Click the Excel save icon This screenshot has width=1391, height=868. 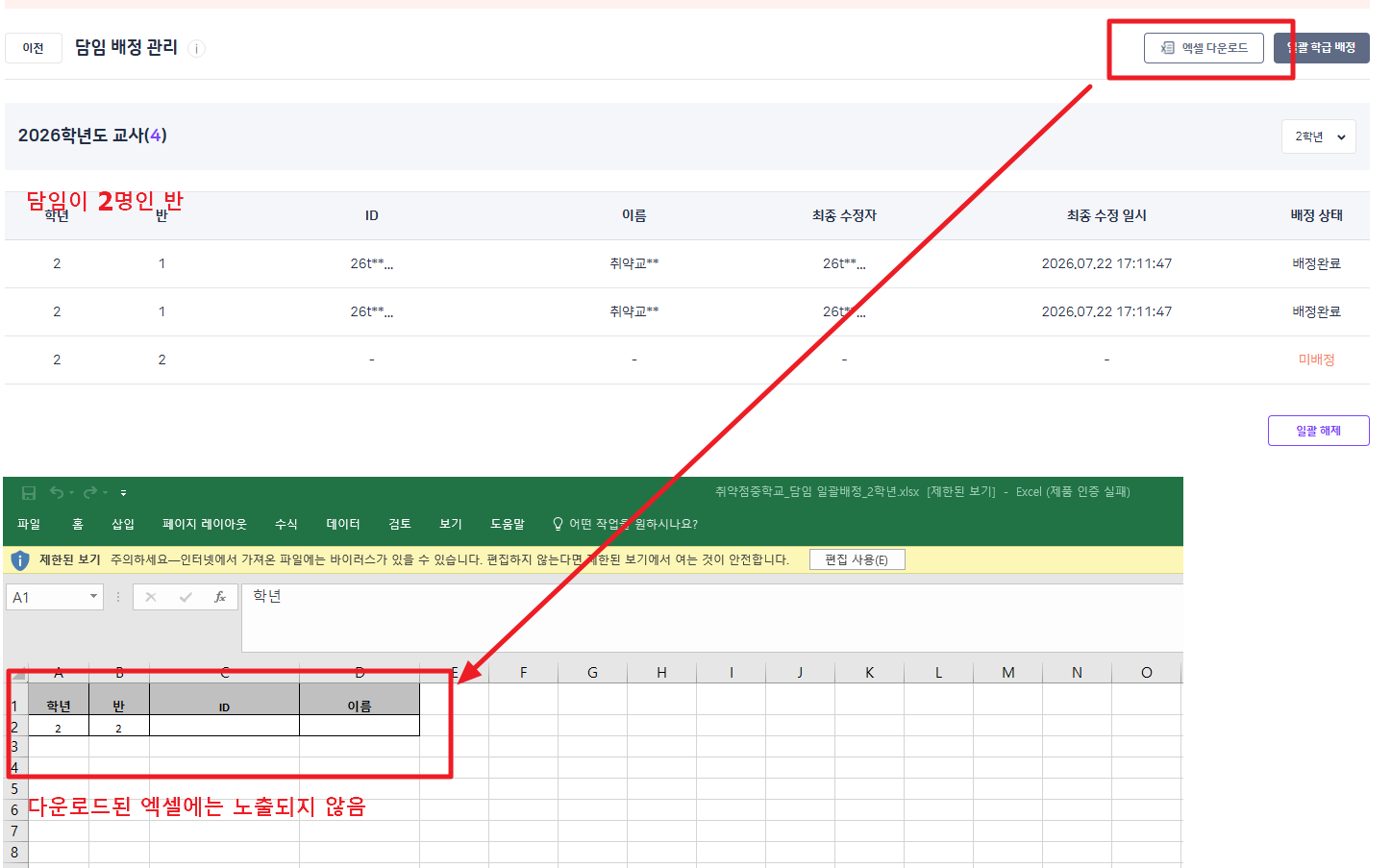coord(29,492)
